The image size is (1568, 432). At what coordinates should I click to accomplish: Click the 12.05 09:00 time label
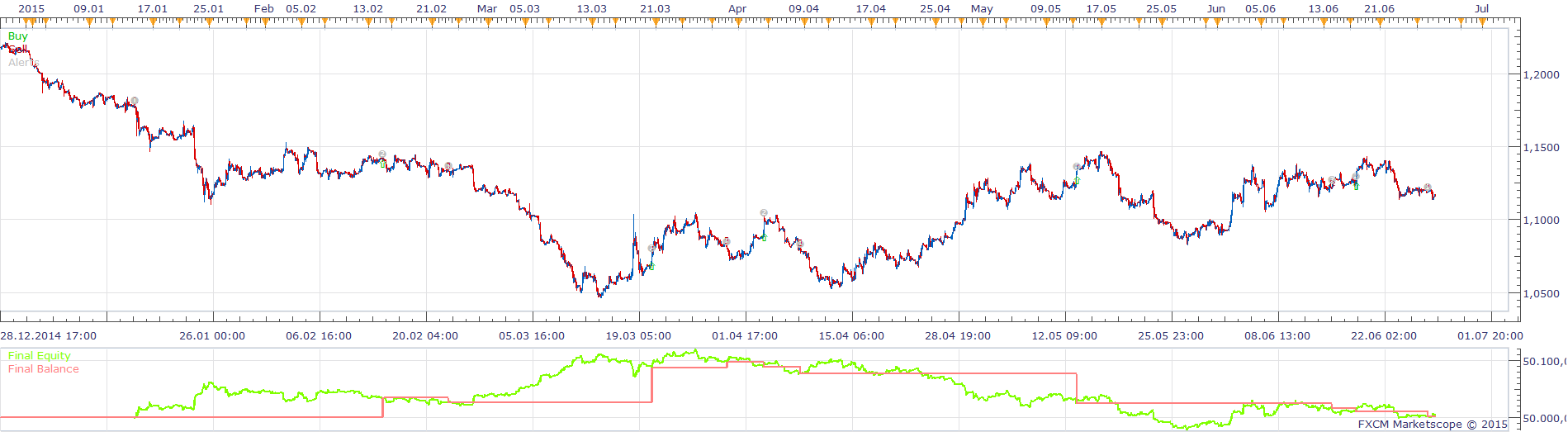click(x=1064, y=336)
